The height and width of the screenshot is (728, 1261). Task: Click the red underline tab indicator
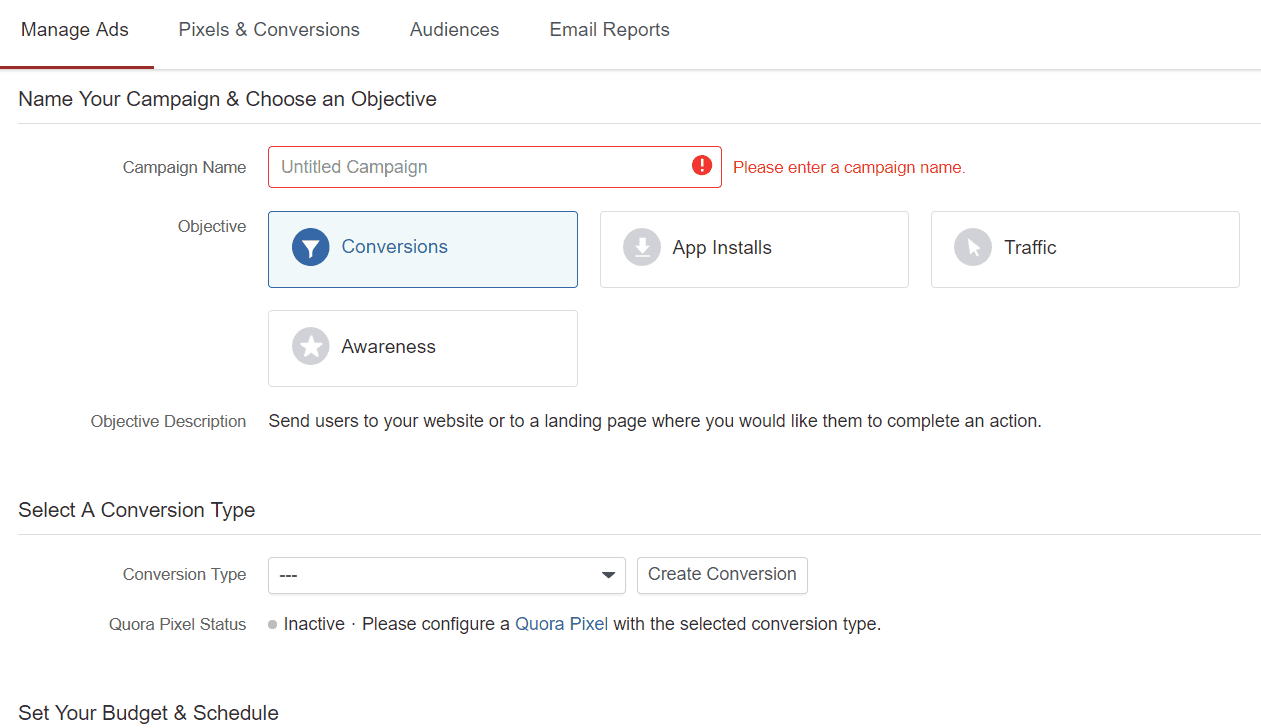(x=76, y=67)
